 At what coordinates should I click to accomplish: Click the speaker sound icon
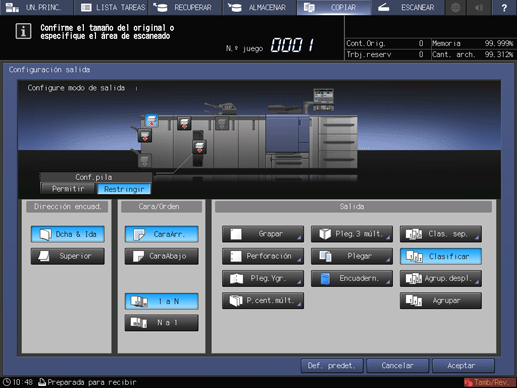click(479, 7)
